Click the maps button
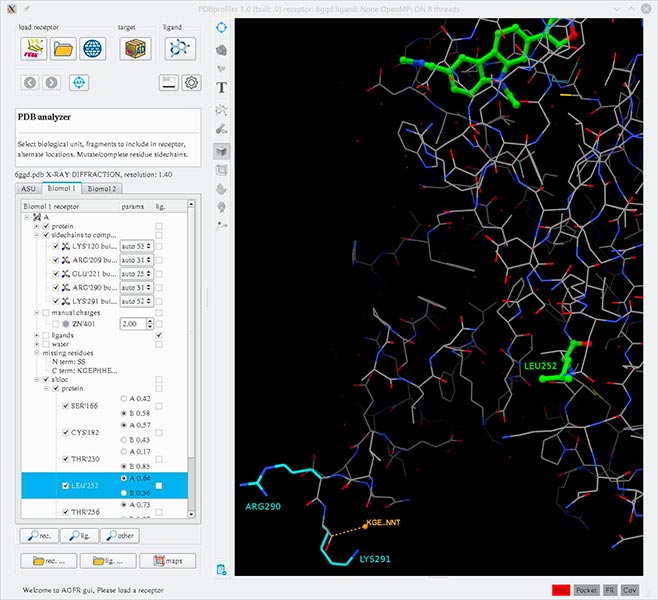The width and height of the screenshot is (658, 600). (x=168, y=560)
